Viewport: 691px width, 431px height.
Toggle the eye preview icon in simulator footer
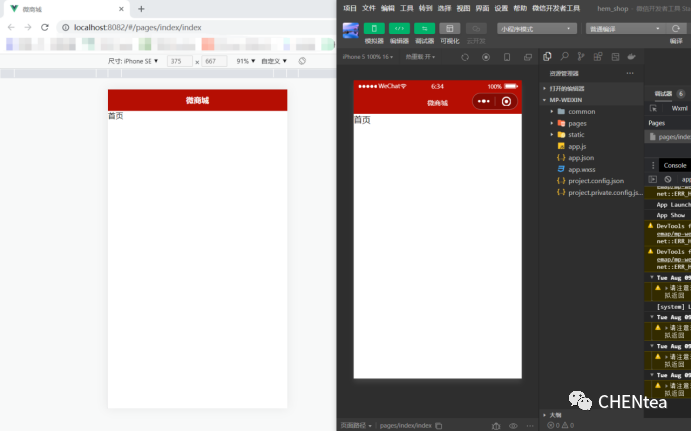[513, 426]
